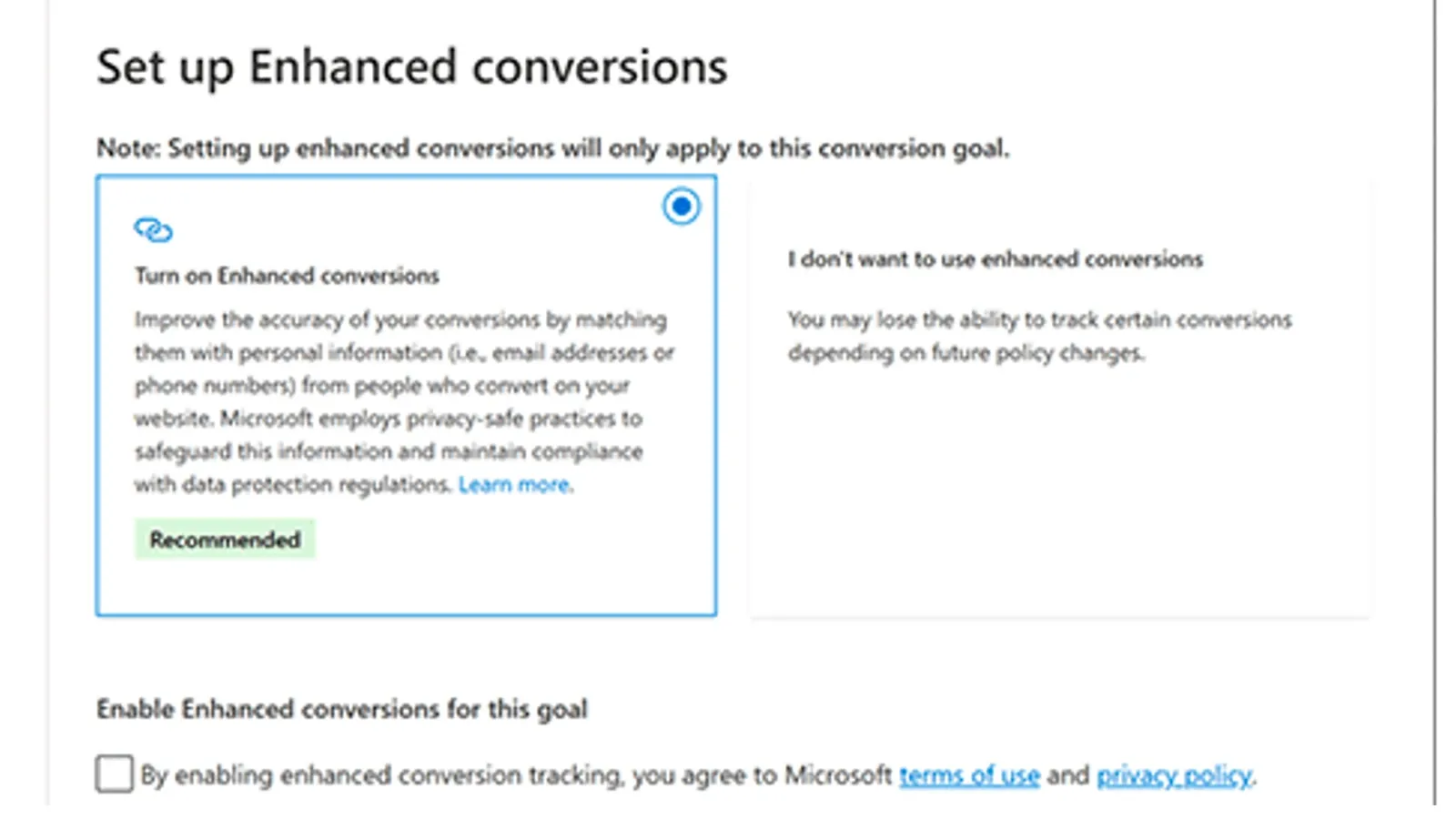Viewport: 1456px width, 819px height.
Task: Click the privacy-safe practices description paragraph
Action: (x=400, y=400)
